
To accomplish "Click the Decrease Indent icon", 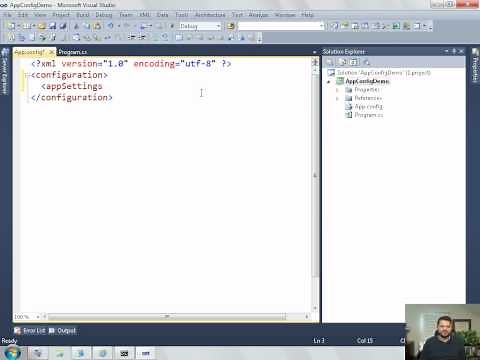I will click(131, 37).
